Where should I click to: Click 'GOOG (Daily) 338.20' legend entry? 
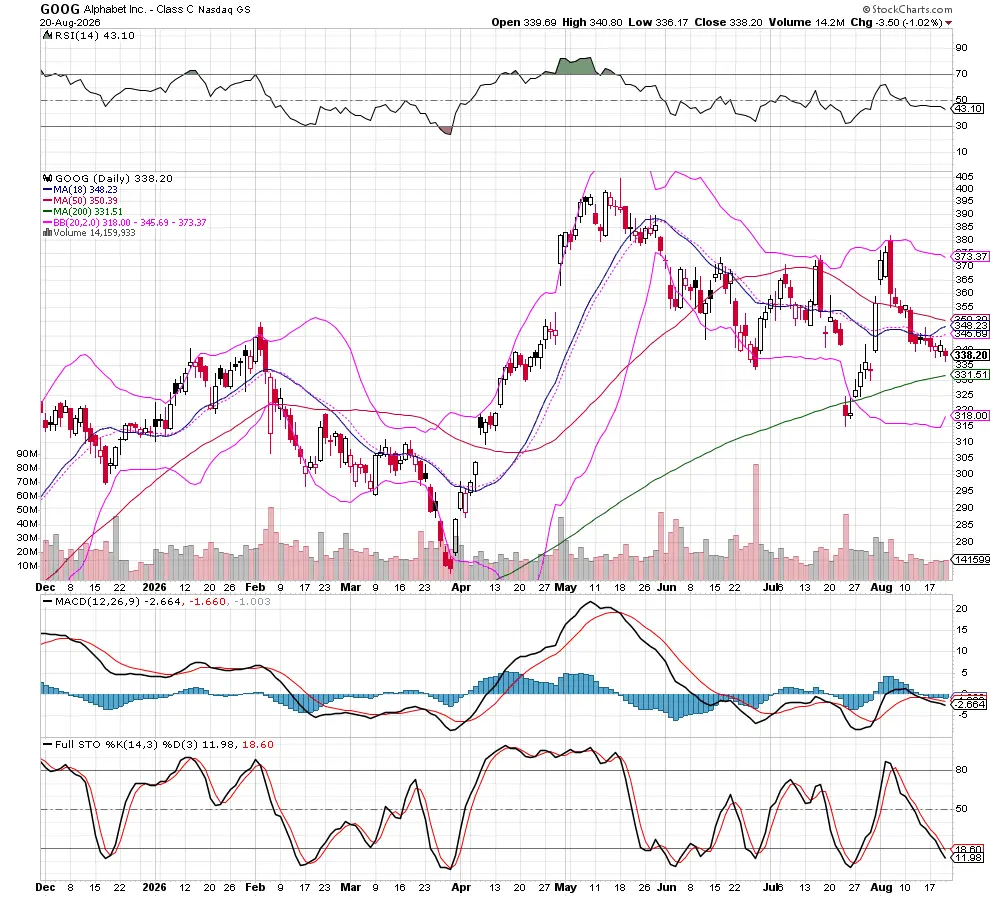tap(114, 179)
